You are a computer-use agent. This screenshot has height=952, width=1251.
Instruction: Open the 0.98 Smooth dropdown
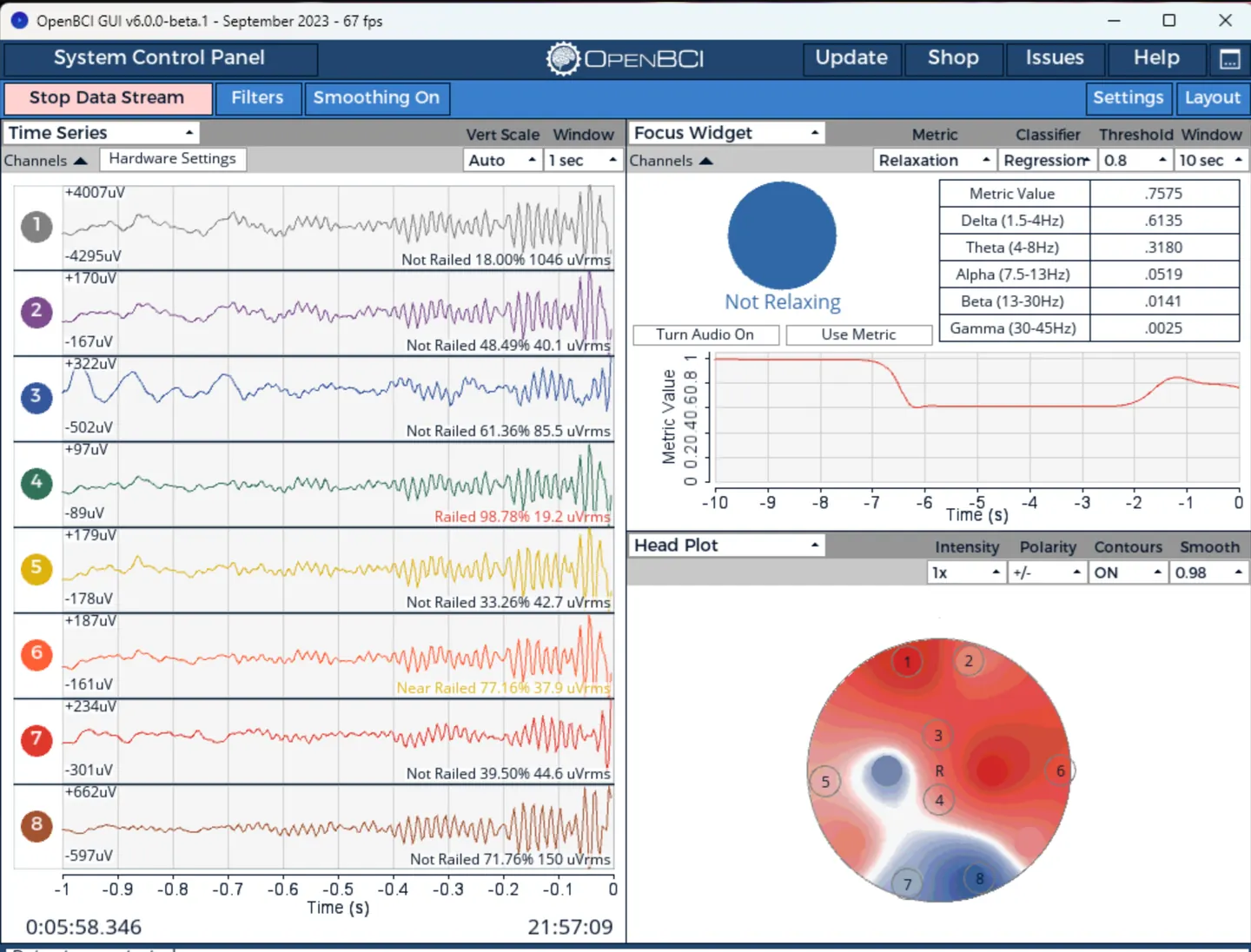1208,573
